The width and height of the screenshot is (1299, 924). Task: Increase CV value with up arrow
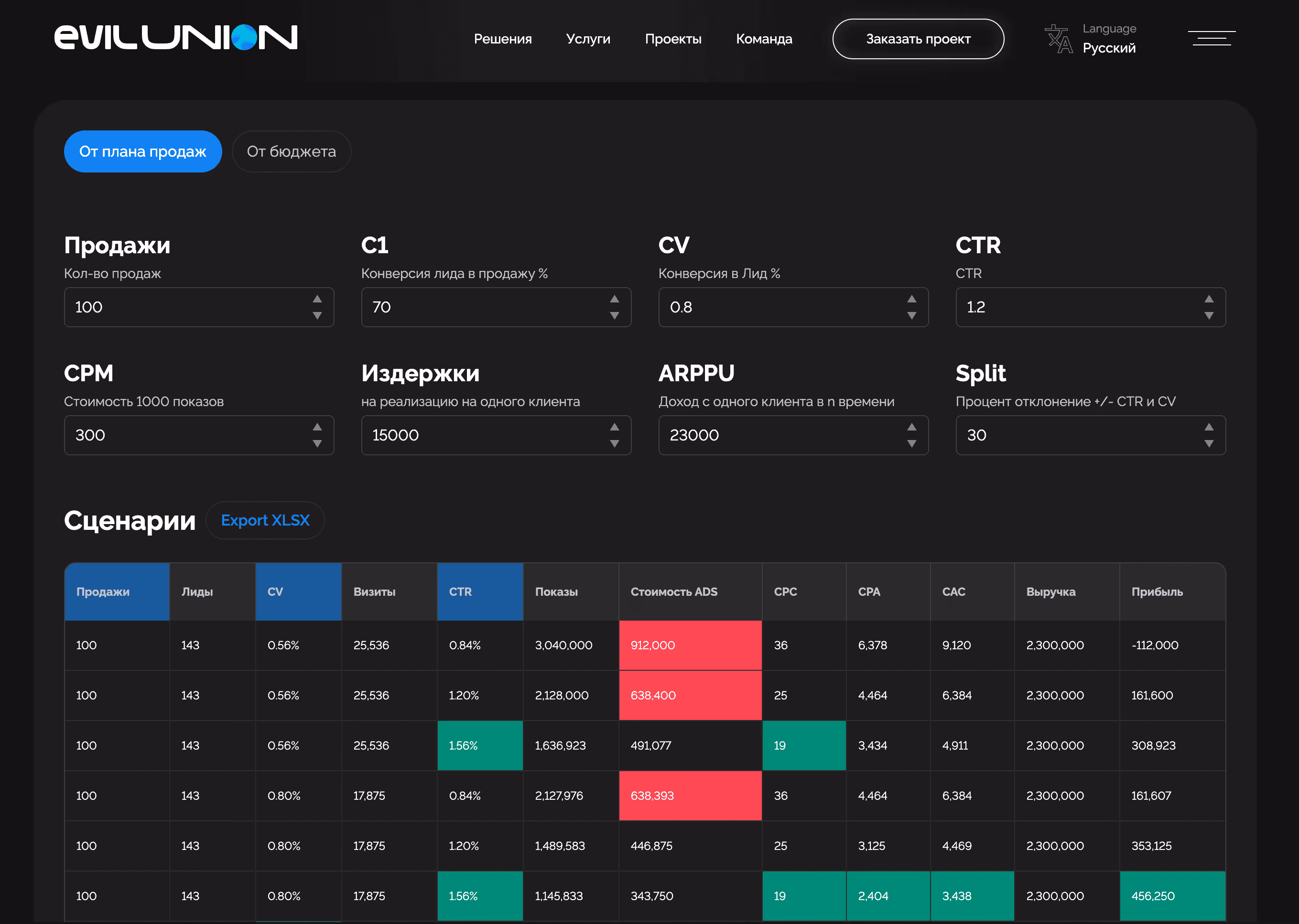click(911, 299)
